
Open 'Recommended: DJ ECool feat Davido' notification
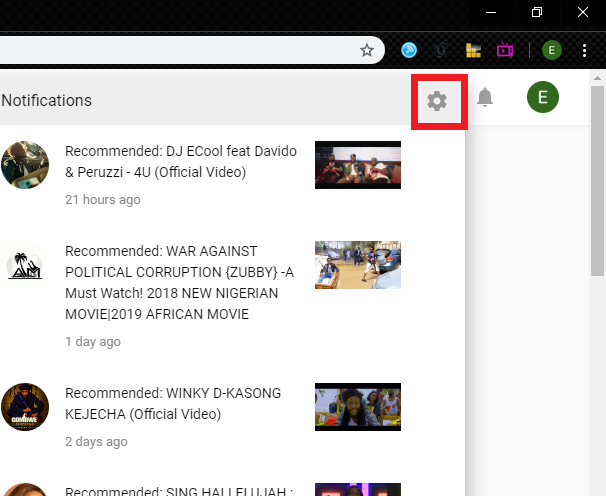[x=181, y=162]
